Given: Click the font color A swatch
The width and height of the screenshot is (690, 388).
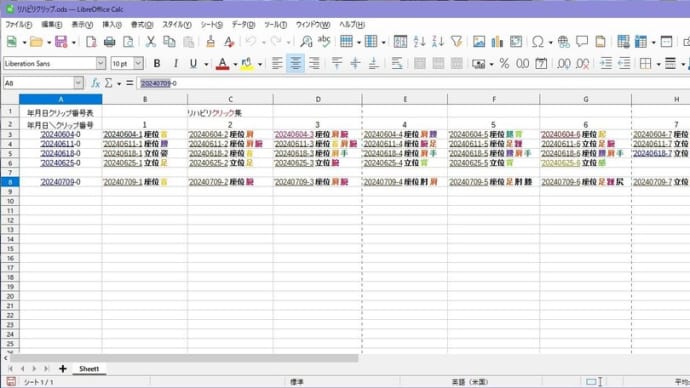Looking at the screenshot, I should (x=222, y=64).
